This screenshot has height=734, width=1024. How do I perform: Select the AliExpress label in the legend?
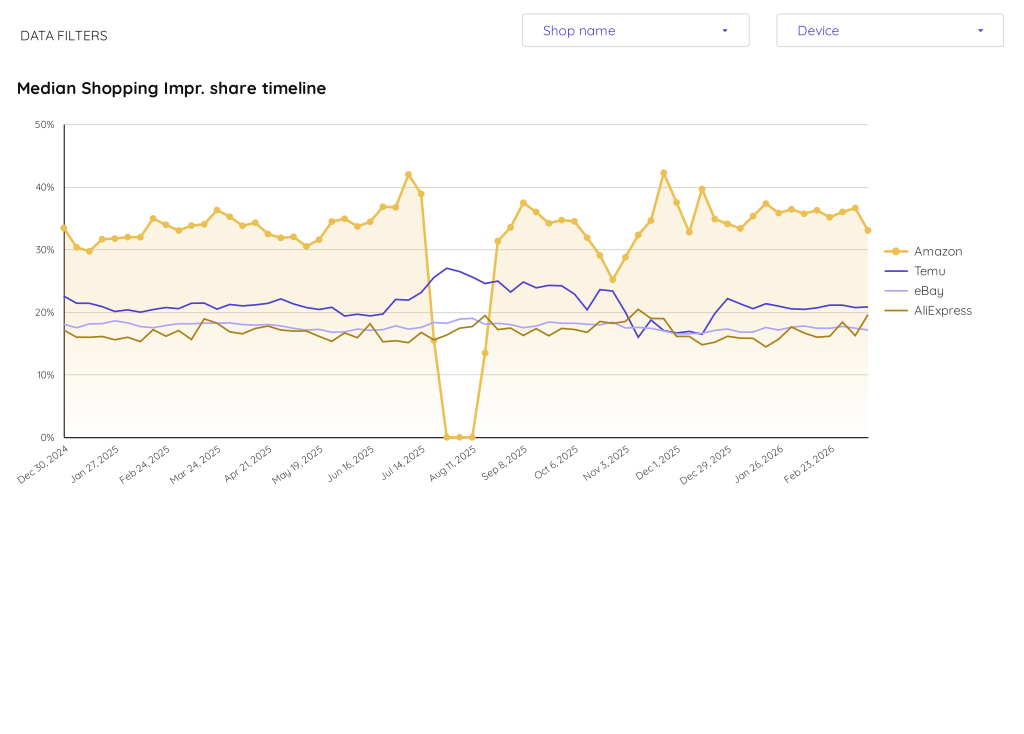942,310
